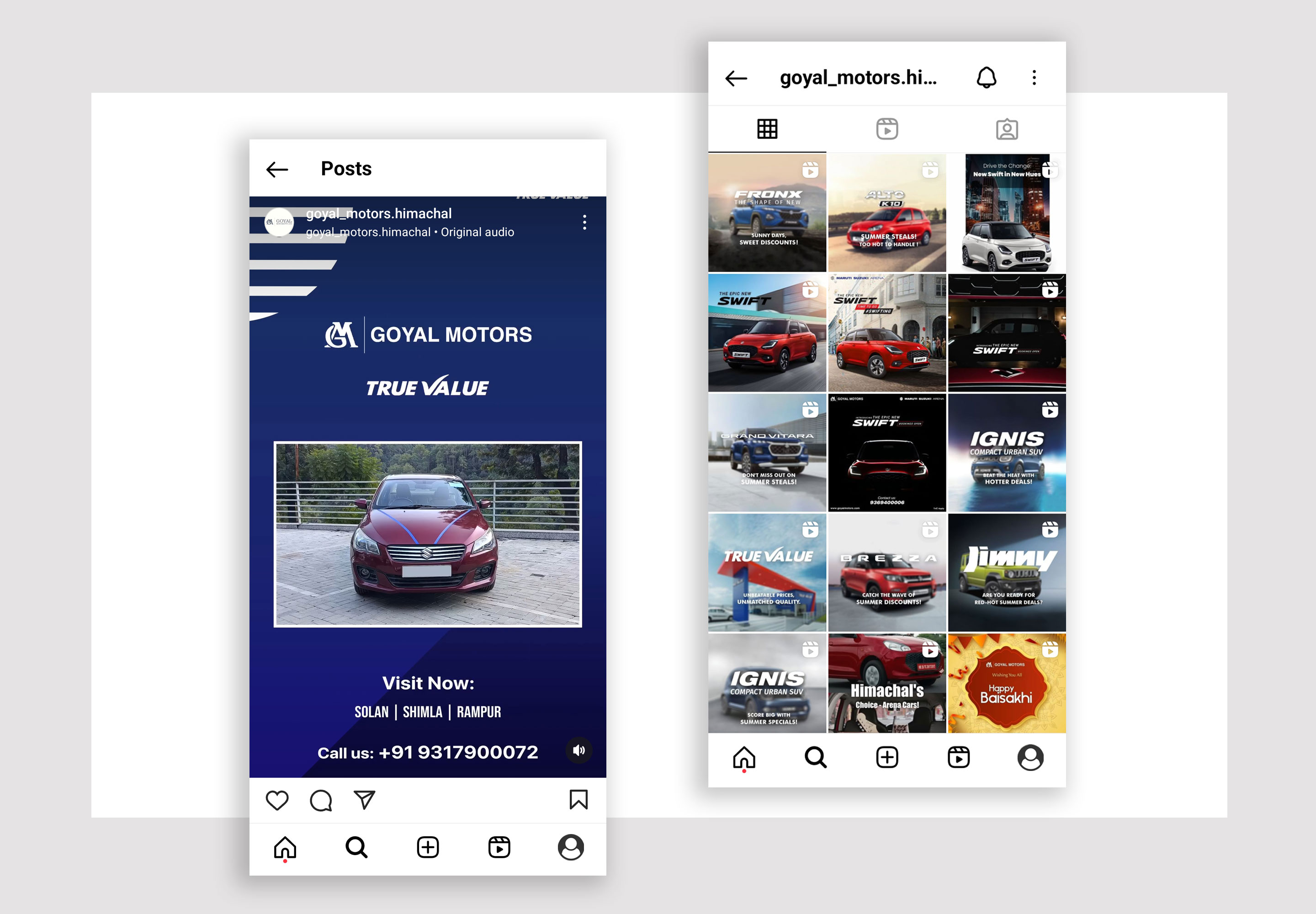This screenshot has width=1316, height=914.
Task: Tap Home in Posts screen bottom bar
Action: (285, 848)
